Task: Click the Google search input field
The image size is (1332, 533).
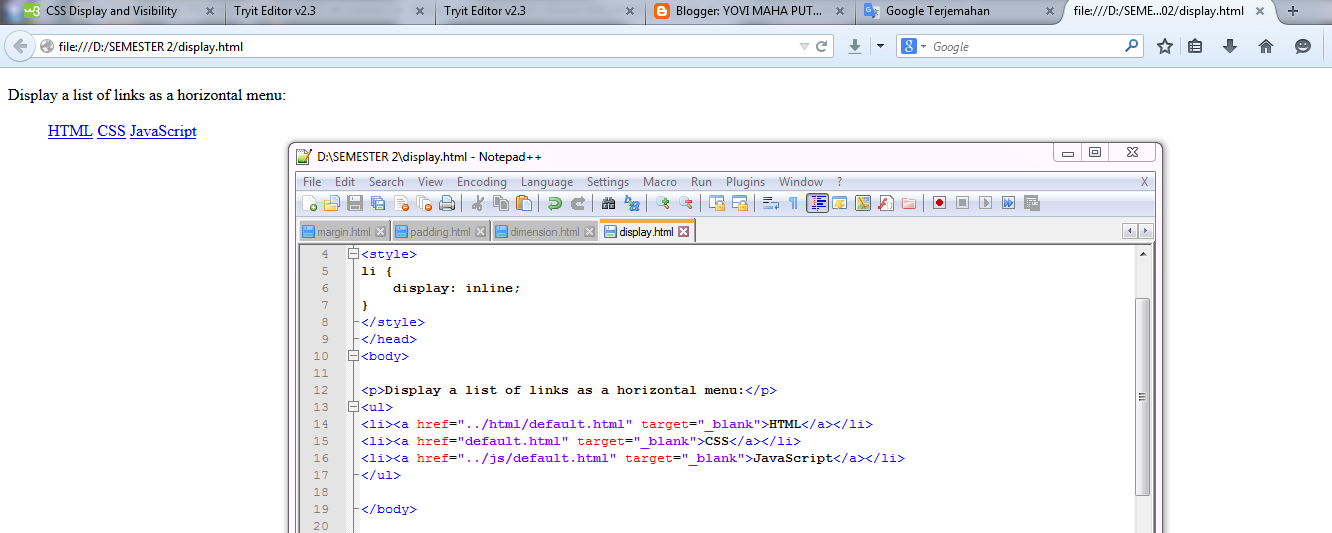Action: (1025, 46)
